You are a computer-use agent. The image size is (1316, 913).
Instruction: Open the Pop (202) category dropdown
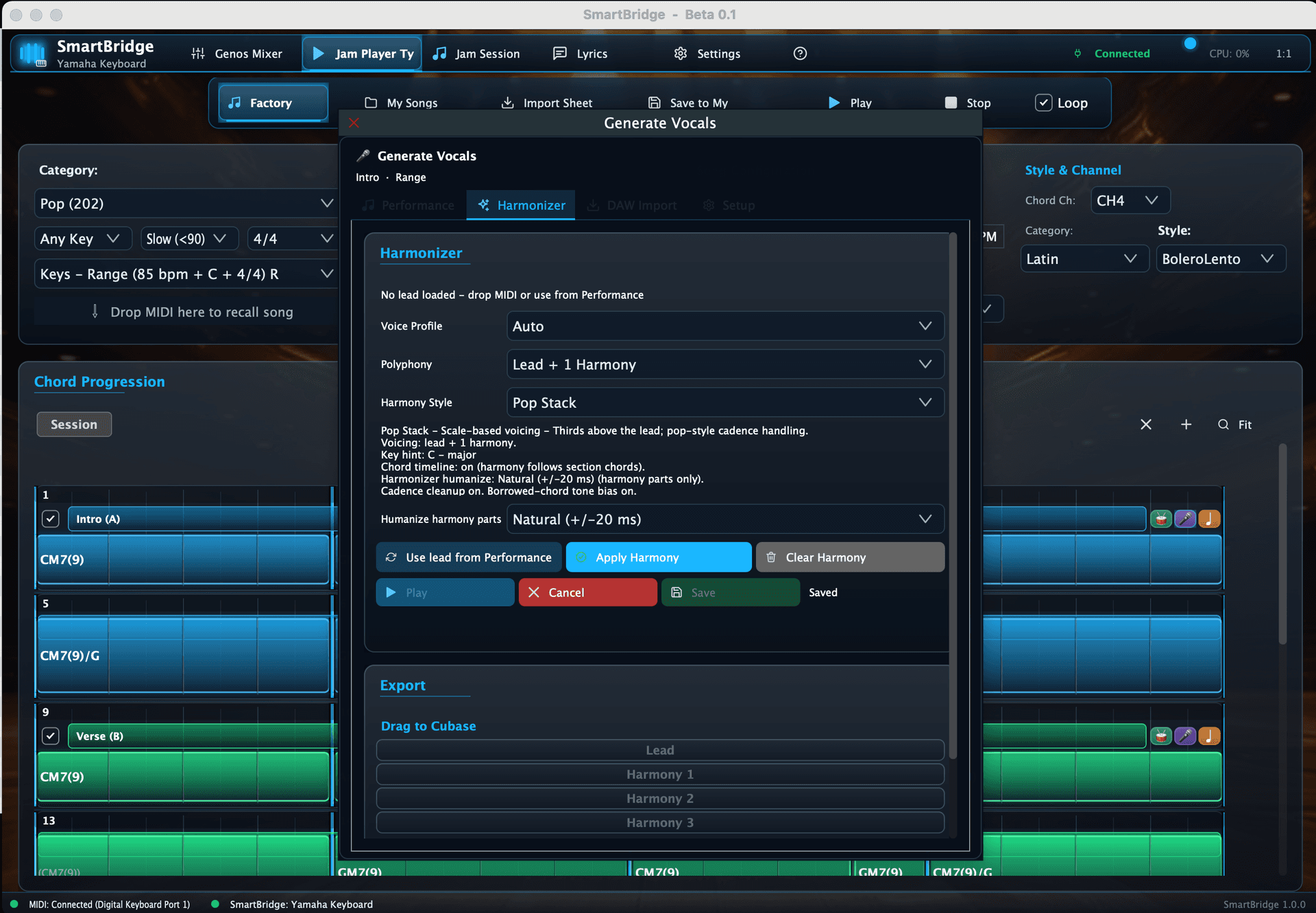tap(186, 204)
